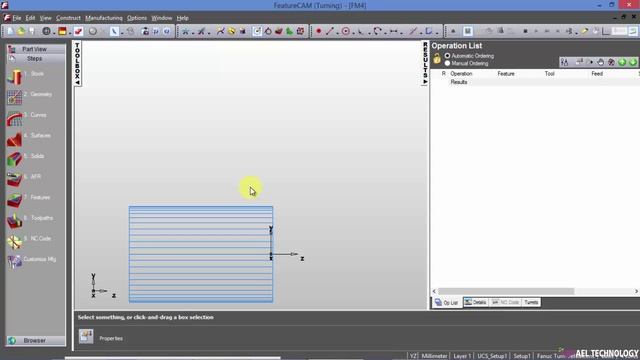Open the Options menu
Viewport: 640px width, 360px height.
pos(137,18)
